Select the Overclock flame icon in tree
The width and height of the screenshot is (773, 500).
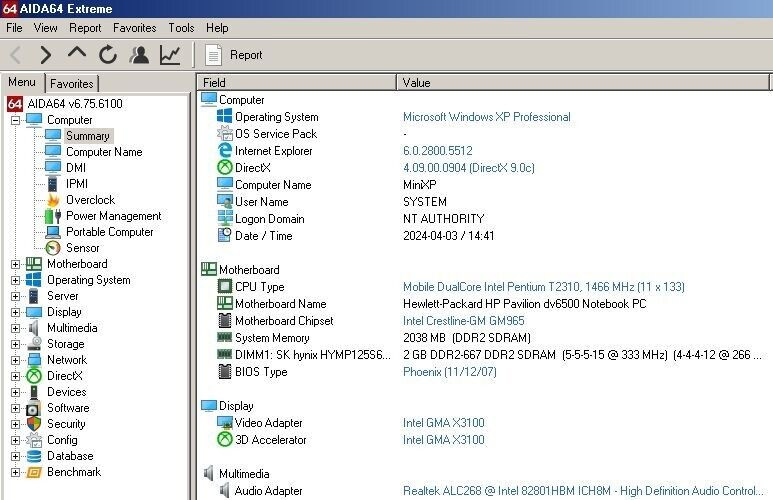[53, 200]
